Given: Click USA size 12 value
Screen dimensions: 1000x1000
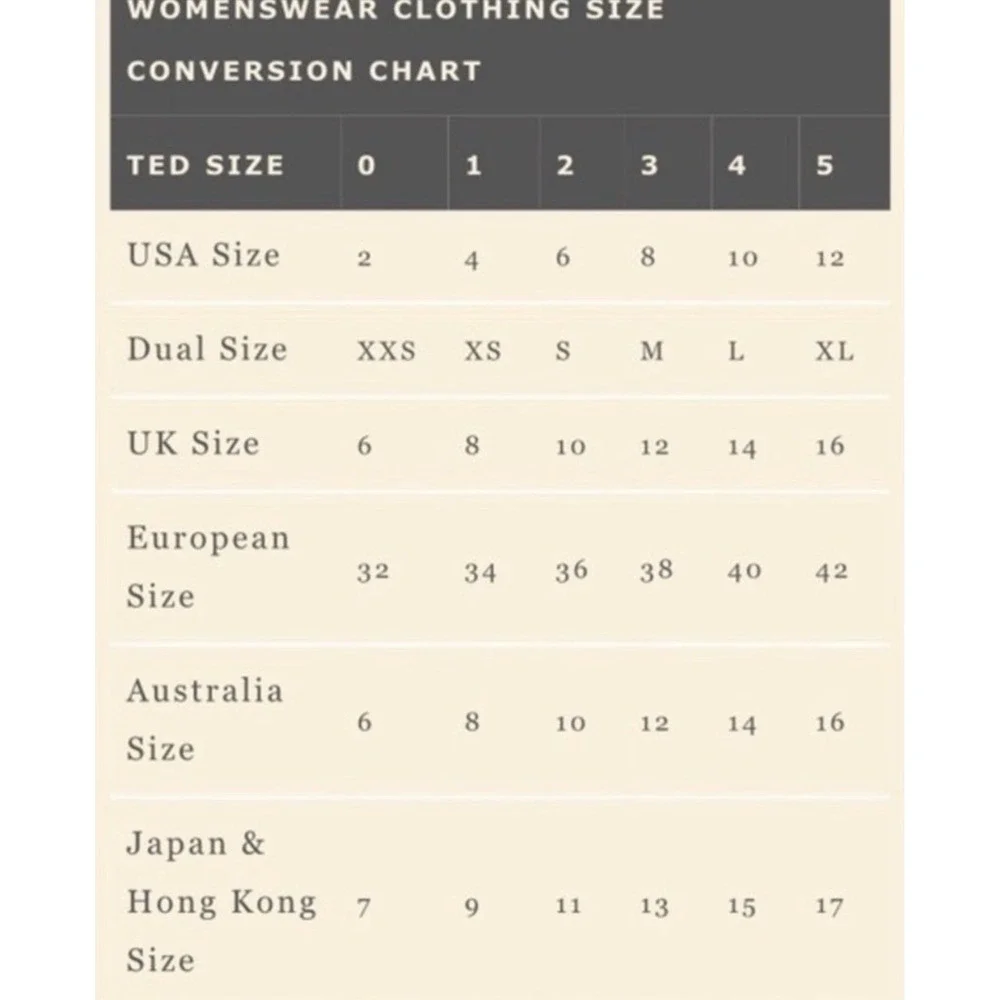Looking at the screenshot, I should tap(829, 259).
